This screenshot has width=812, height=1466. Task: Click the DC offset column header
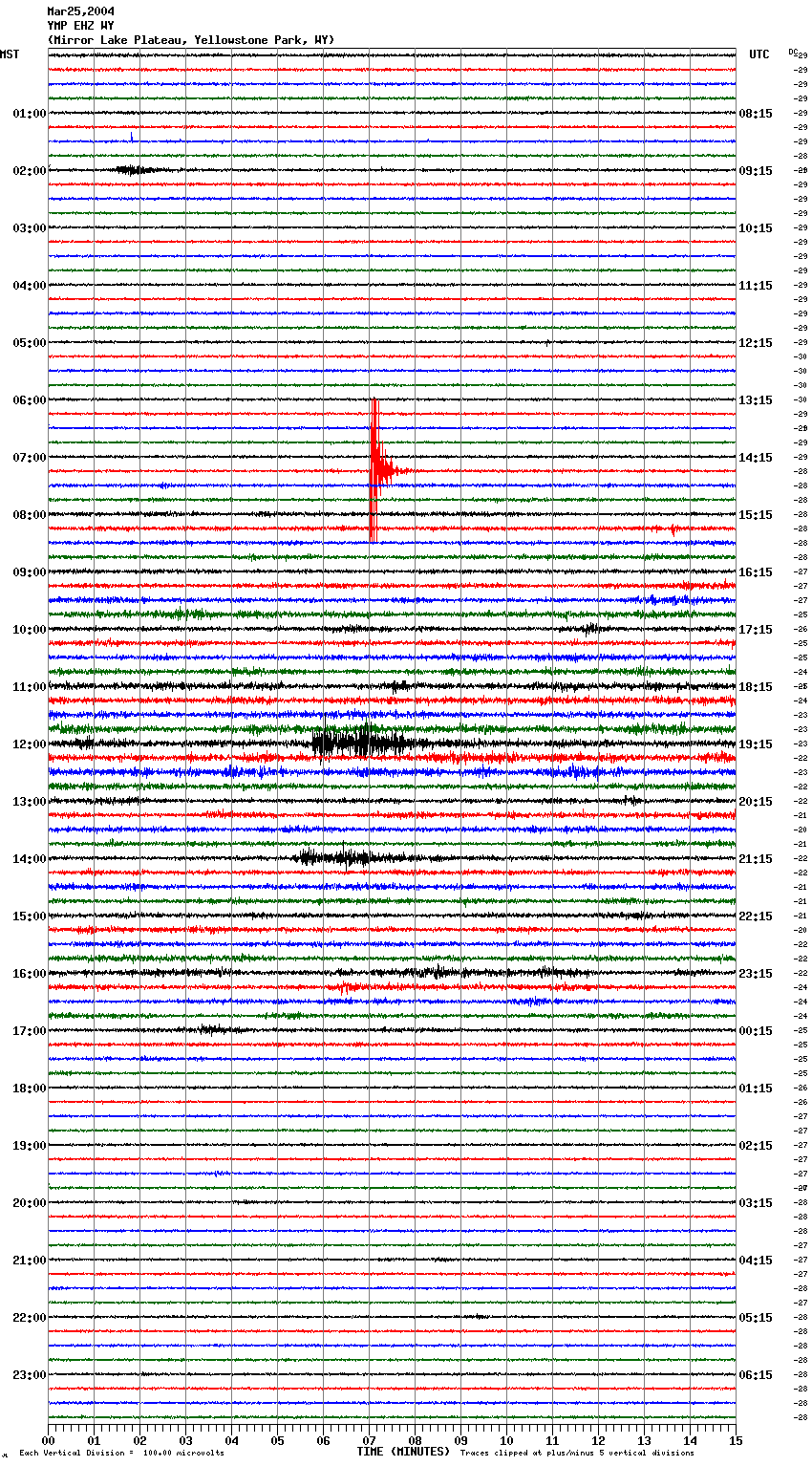pos(793,52)
